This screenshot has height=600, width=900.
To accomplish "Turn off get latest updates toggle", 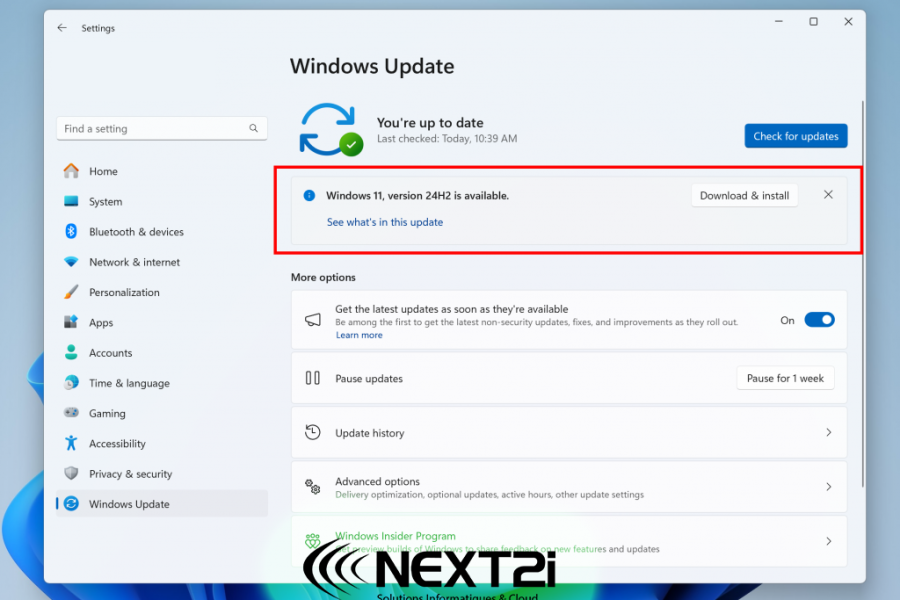I will 819,320.
